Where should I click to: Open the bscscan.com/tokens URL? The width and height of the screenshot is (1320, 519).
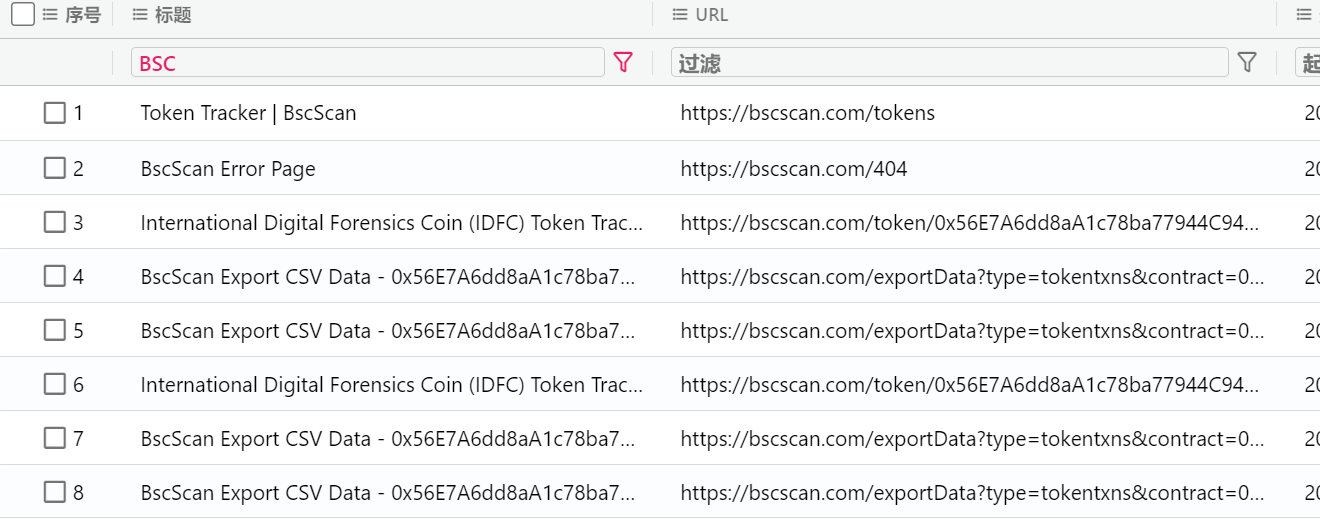click(x=807, y=113)
